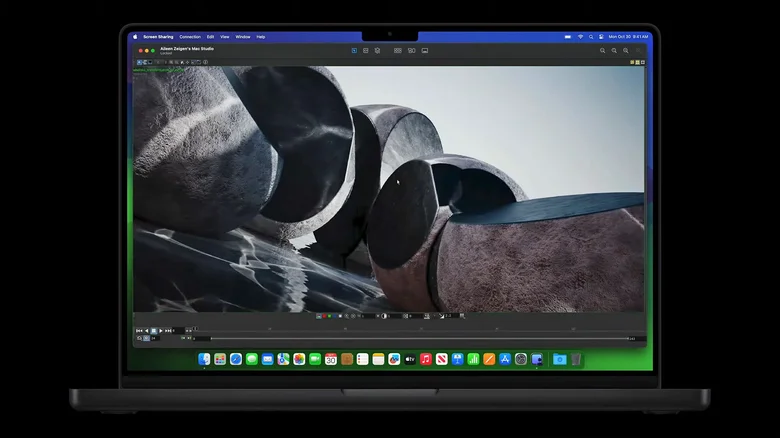The width and height of the screenshot is (780, 438).
Task: Open FaceTime from the Dock
Action: click(x=315, y=359)
